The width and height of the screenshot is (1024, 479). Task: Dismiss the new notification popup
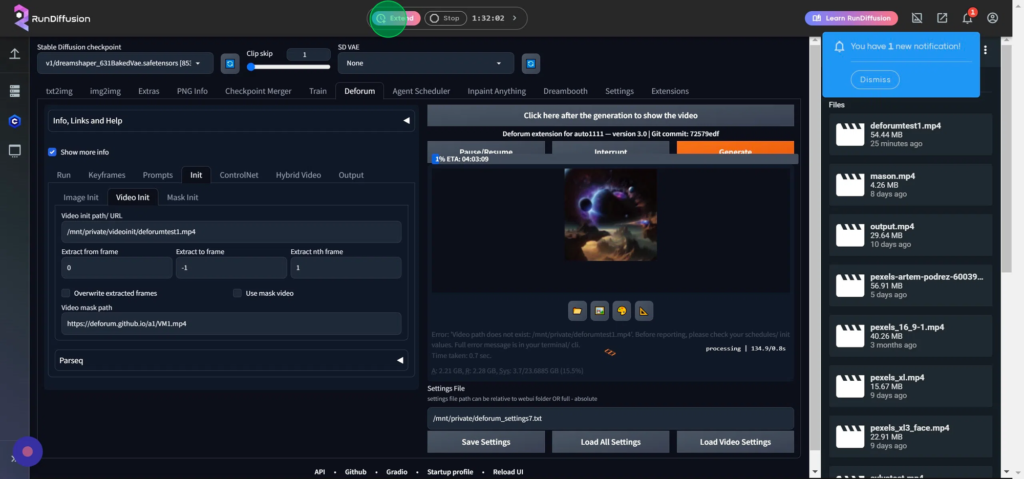point(875,80)
